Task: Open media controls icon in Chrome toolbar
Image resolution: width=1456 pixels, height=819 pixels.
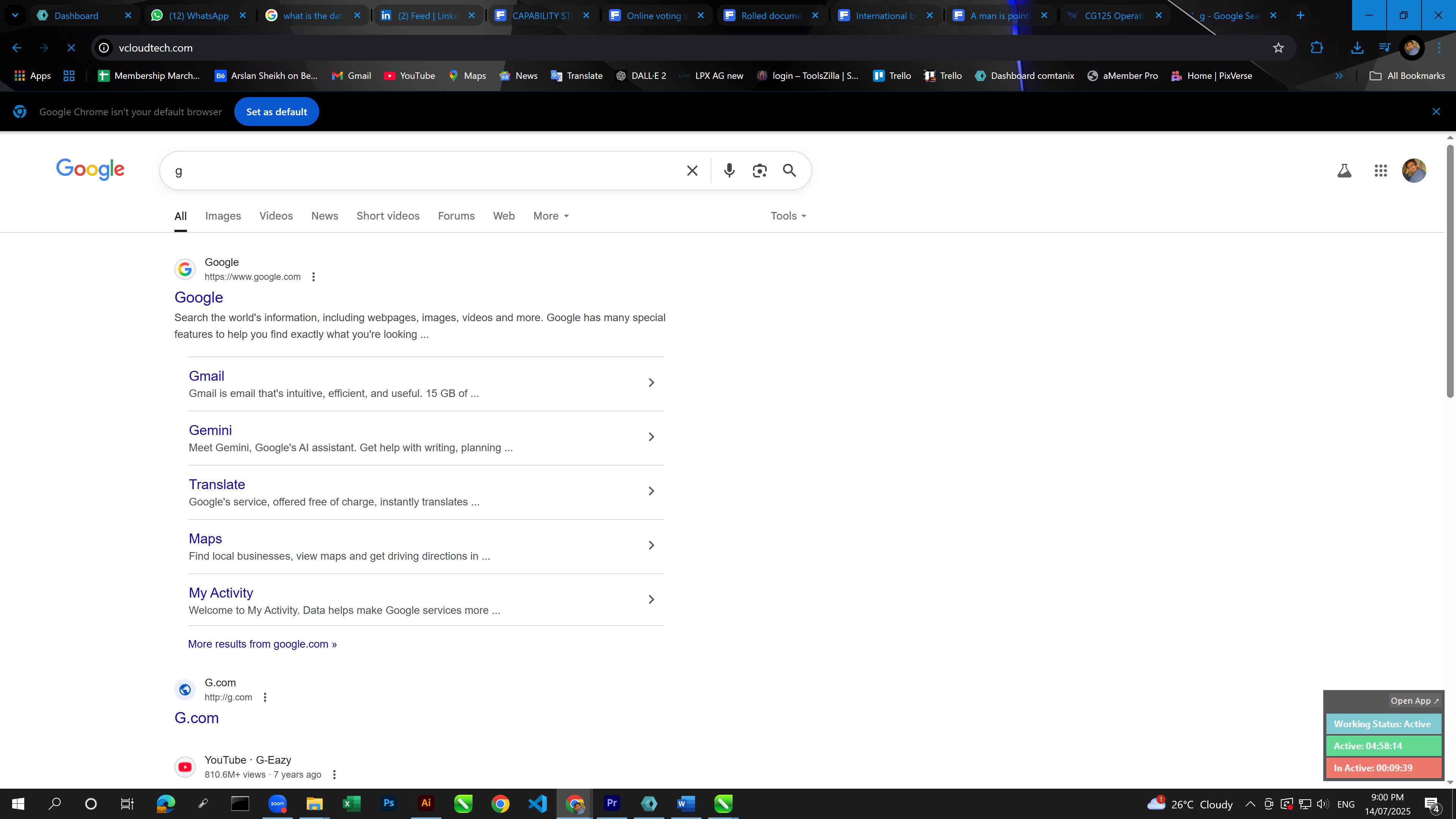Action: point(1384,48)
